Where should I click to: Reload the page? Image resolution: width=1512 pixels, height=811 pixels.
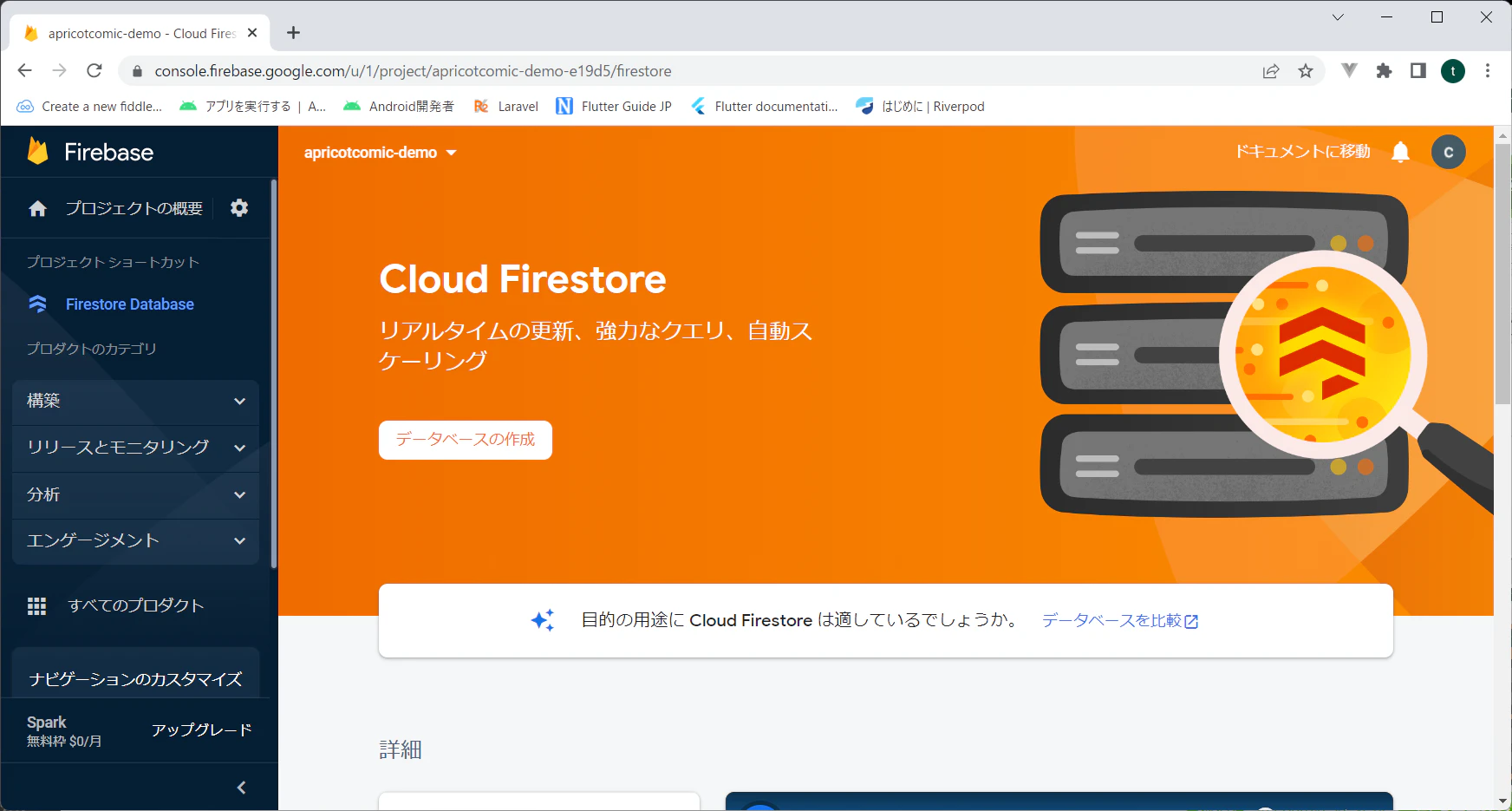(x=94, y=71)
